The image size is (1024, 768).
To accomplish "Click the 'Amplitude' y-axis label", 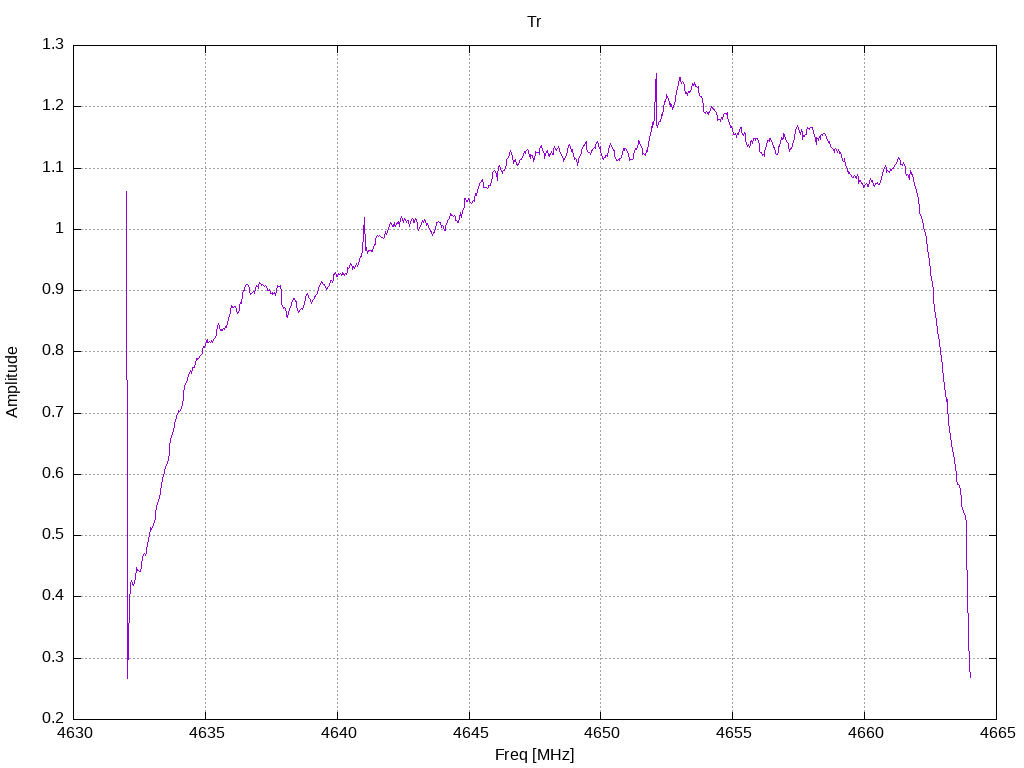I will 12,382.
